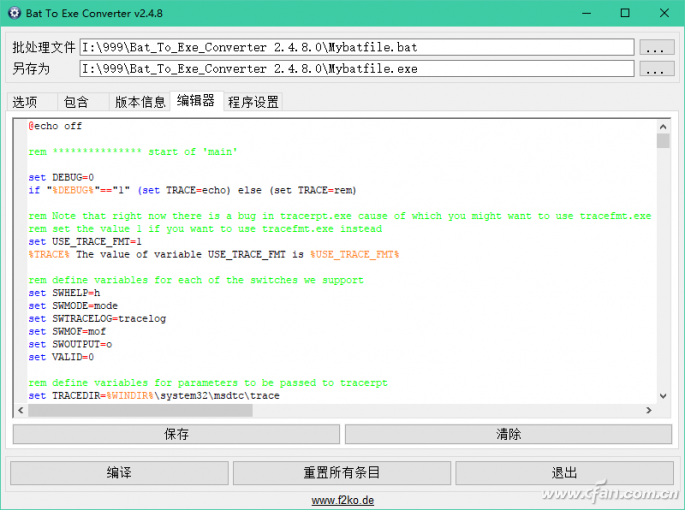
Task: Click the '@echo off' line in editor
Action: [55, 127]
